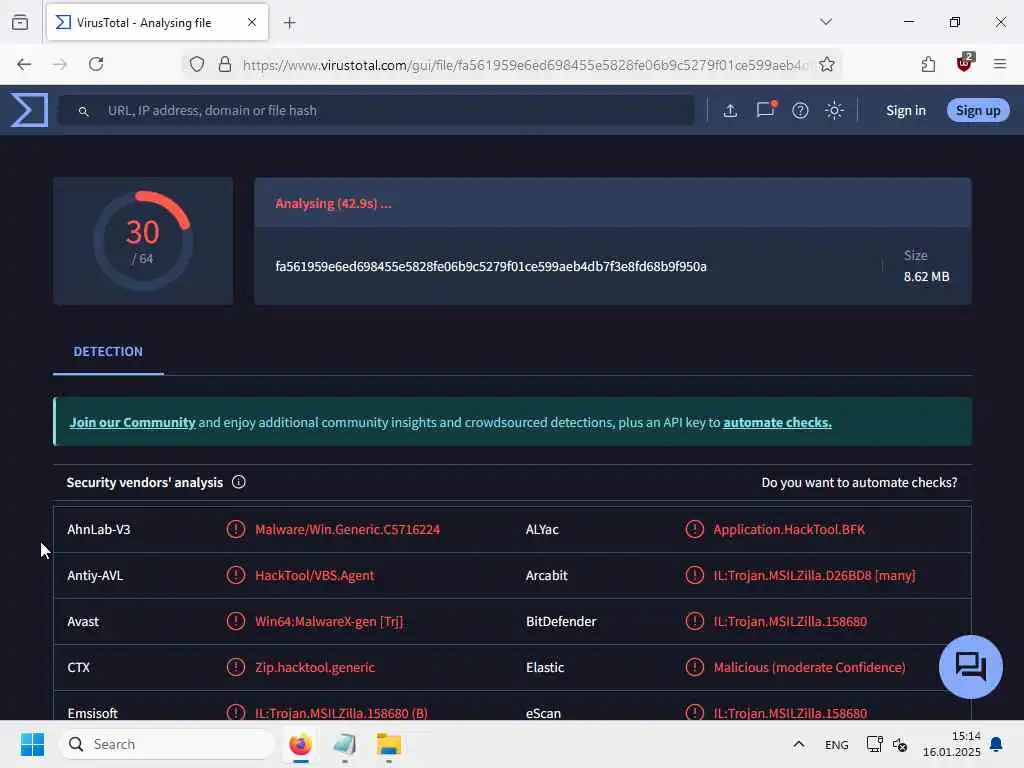Click the Malware/Win.Generic.C5716224 detection
The width and height of the screenshot is (1024, 768).
[x=347, y=530]
